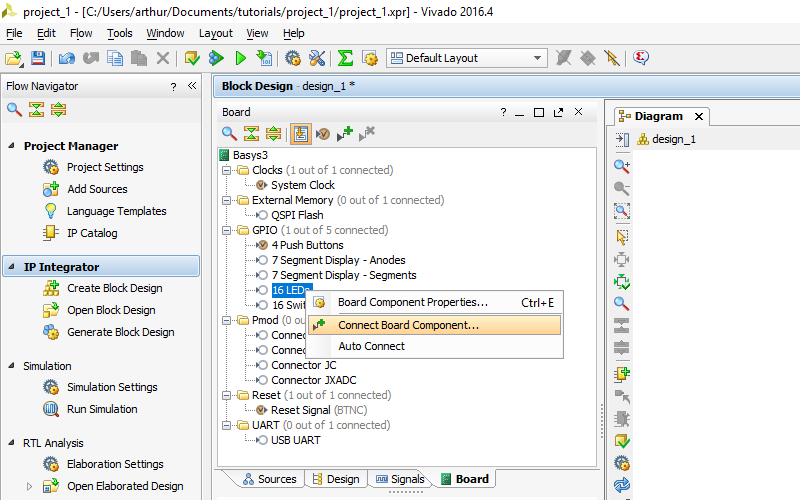Toggle the Diagram pane show/hide arrow icon

622,139
